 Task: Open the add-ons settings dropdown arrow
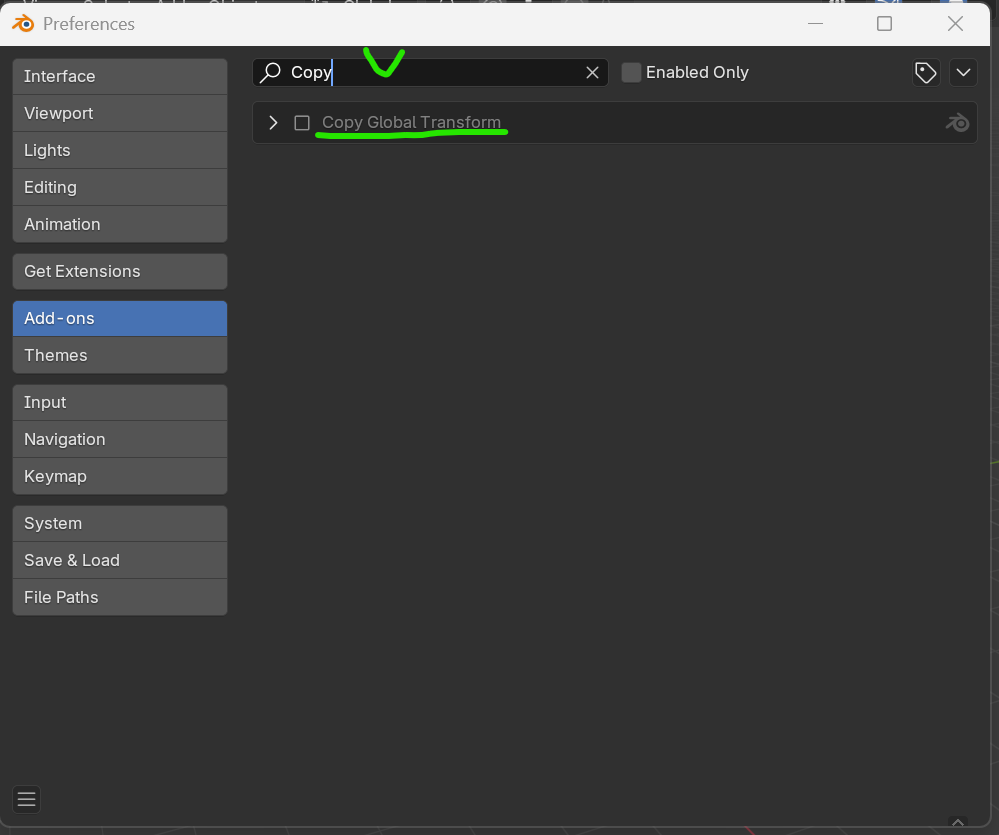click(x=963, y=73)
